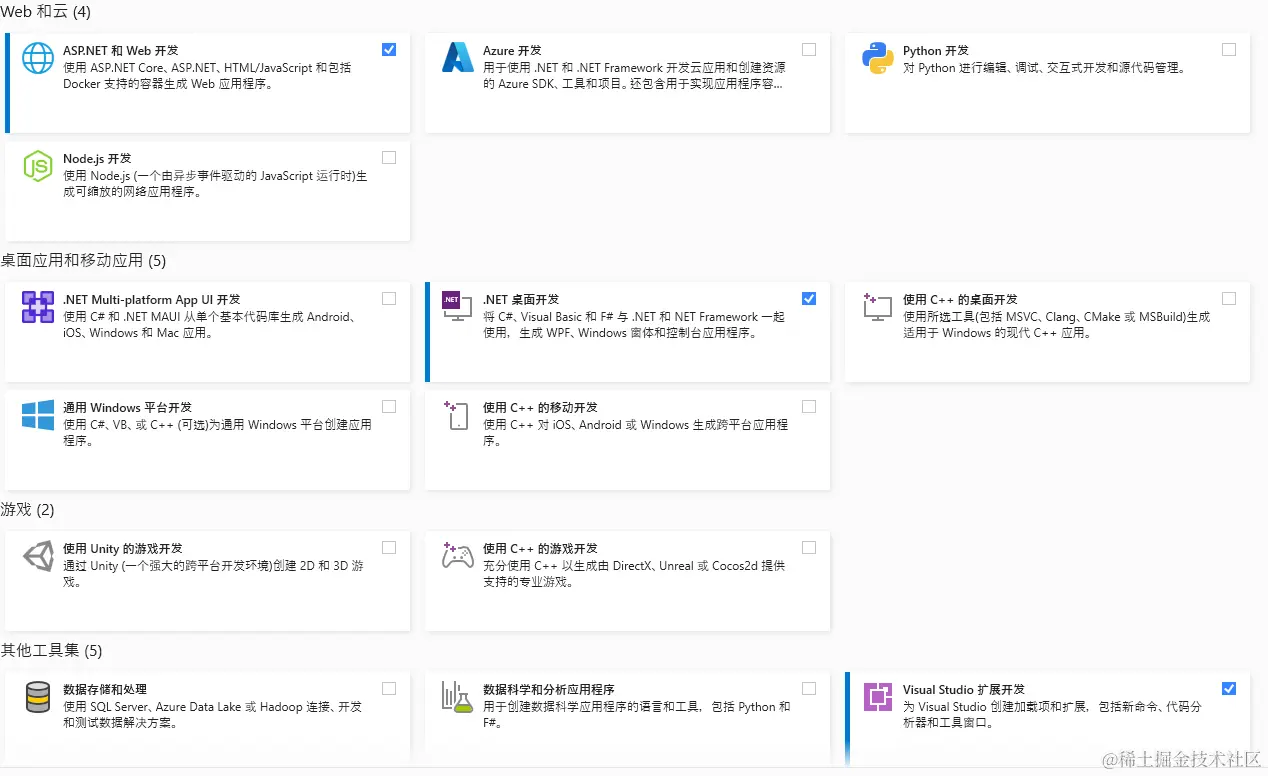This screenshot has width=1268, height=776.
Task: Click the ASP.NET globe workload icon
Action: (38, 58)
